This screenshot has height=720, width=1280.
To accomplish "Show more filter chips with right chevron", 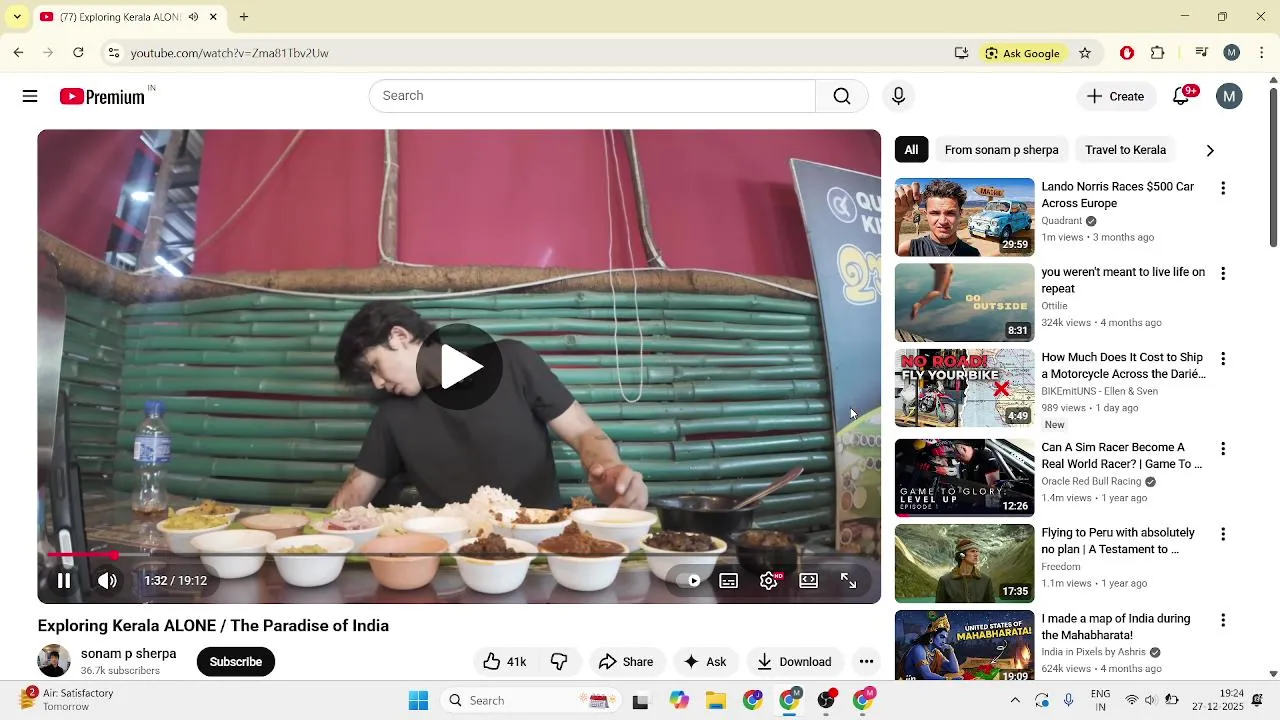I will click(x=1210, y=150).
